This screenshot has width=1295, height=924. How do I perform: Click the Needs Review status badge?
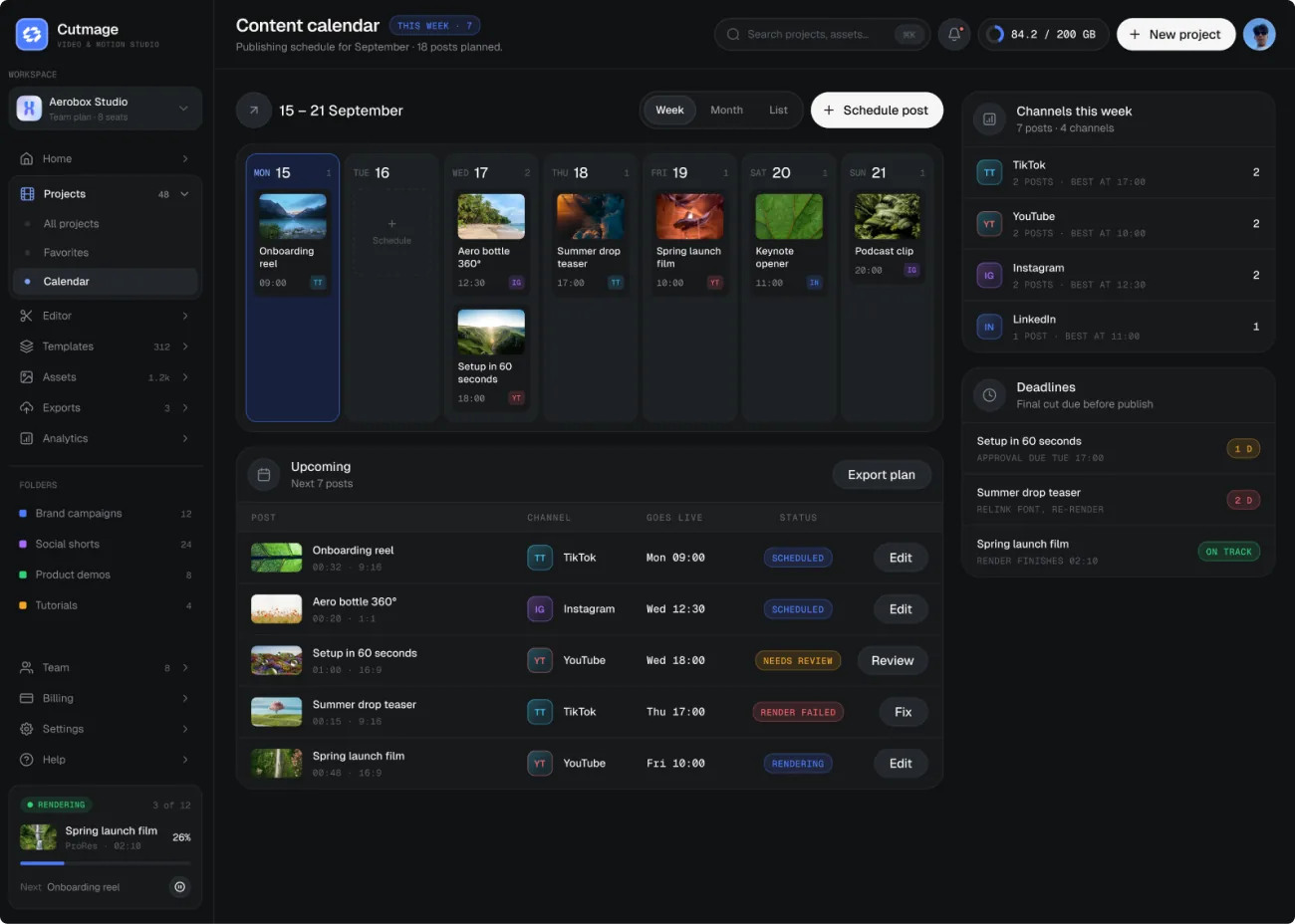pyautogui.click(x=798, y=661)
